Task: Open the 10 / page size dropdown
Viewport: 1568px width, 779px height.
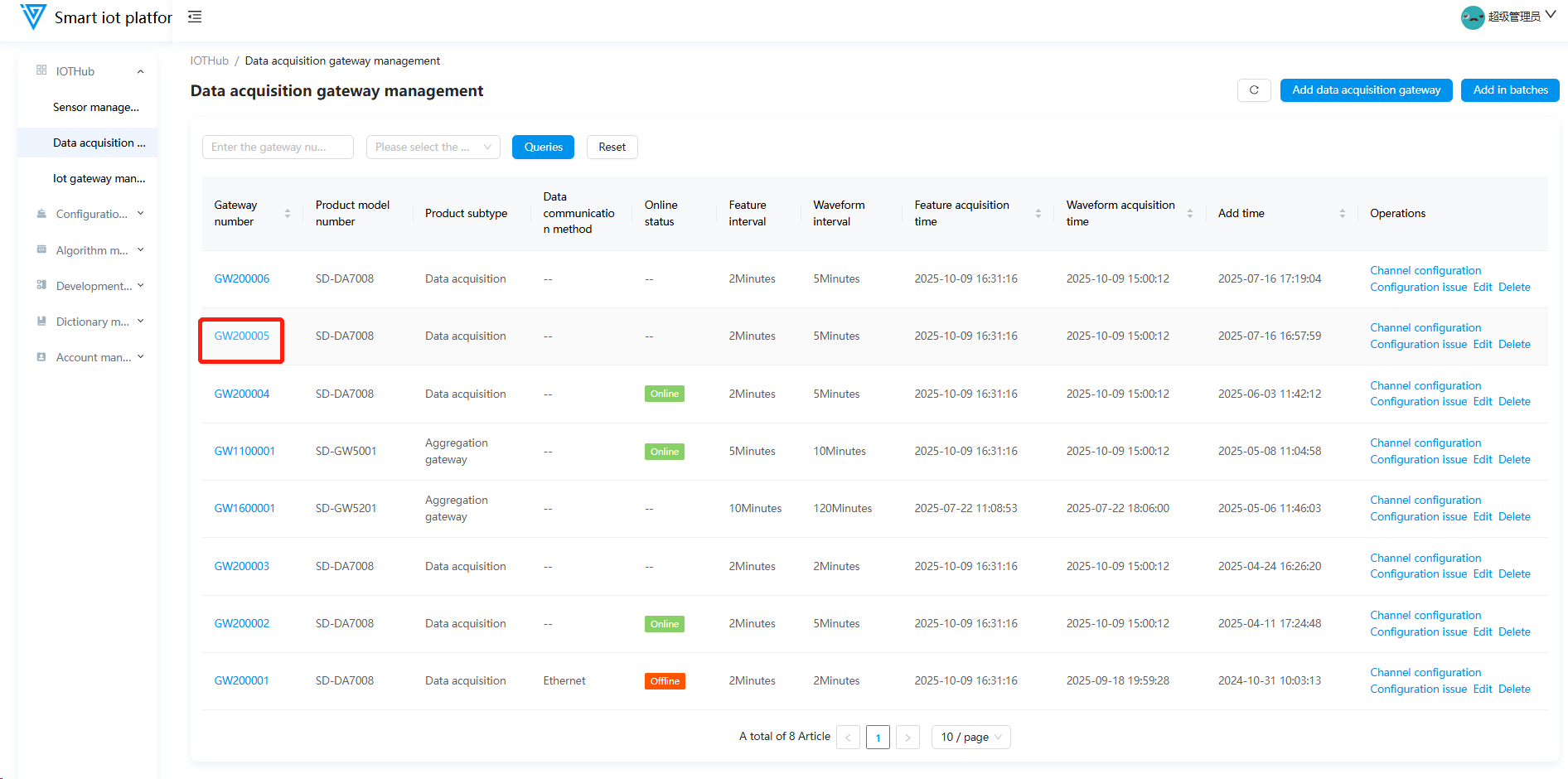Action: [970, 738]
